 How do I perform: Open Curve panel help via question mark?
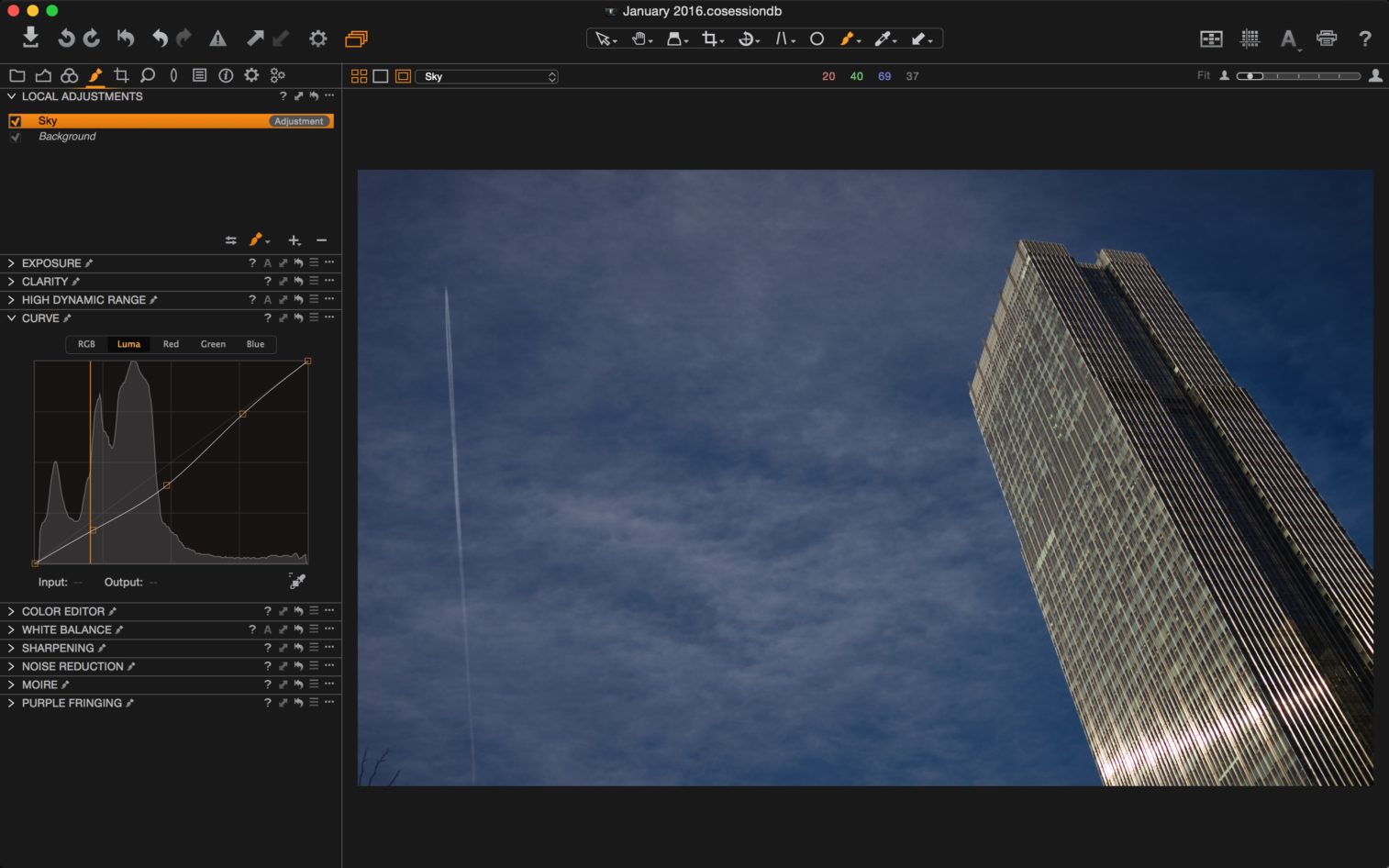tap(267, 317)
